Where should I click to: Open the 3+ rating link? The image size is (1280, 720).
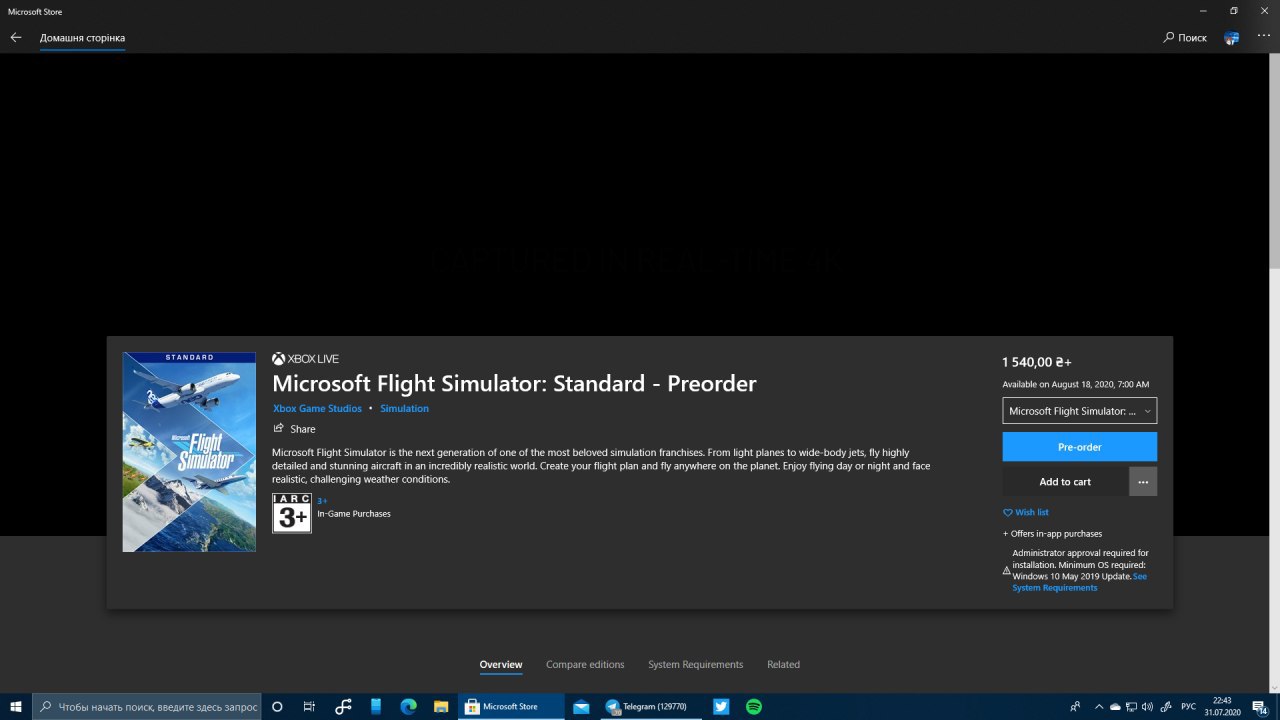(322, 500)
